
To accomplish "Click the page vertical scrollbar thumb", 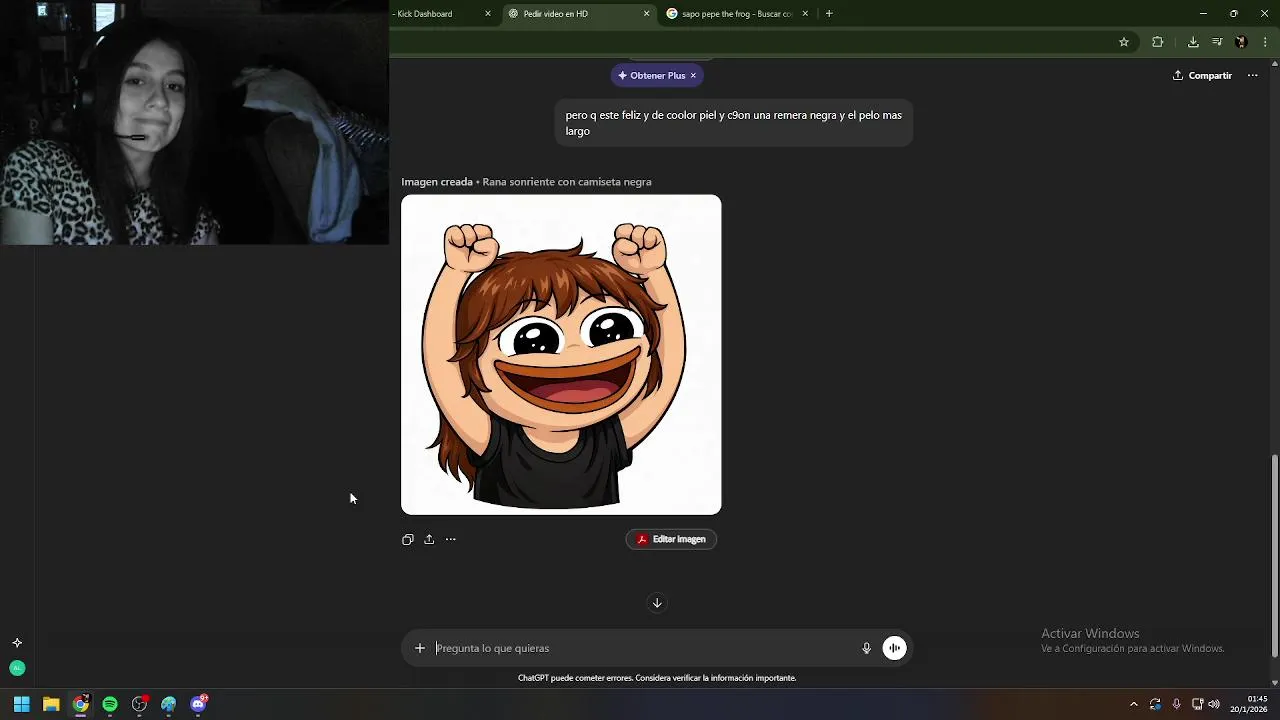I will (1274, 555).
